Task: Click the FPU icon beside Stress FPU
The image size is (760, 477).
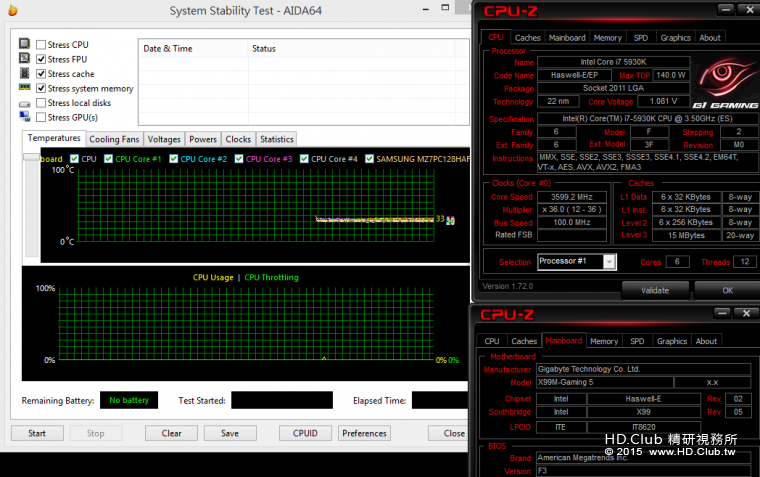Action: 24,58
